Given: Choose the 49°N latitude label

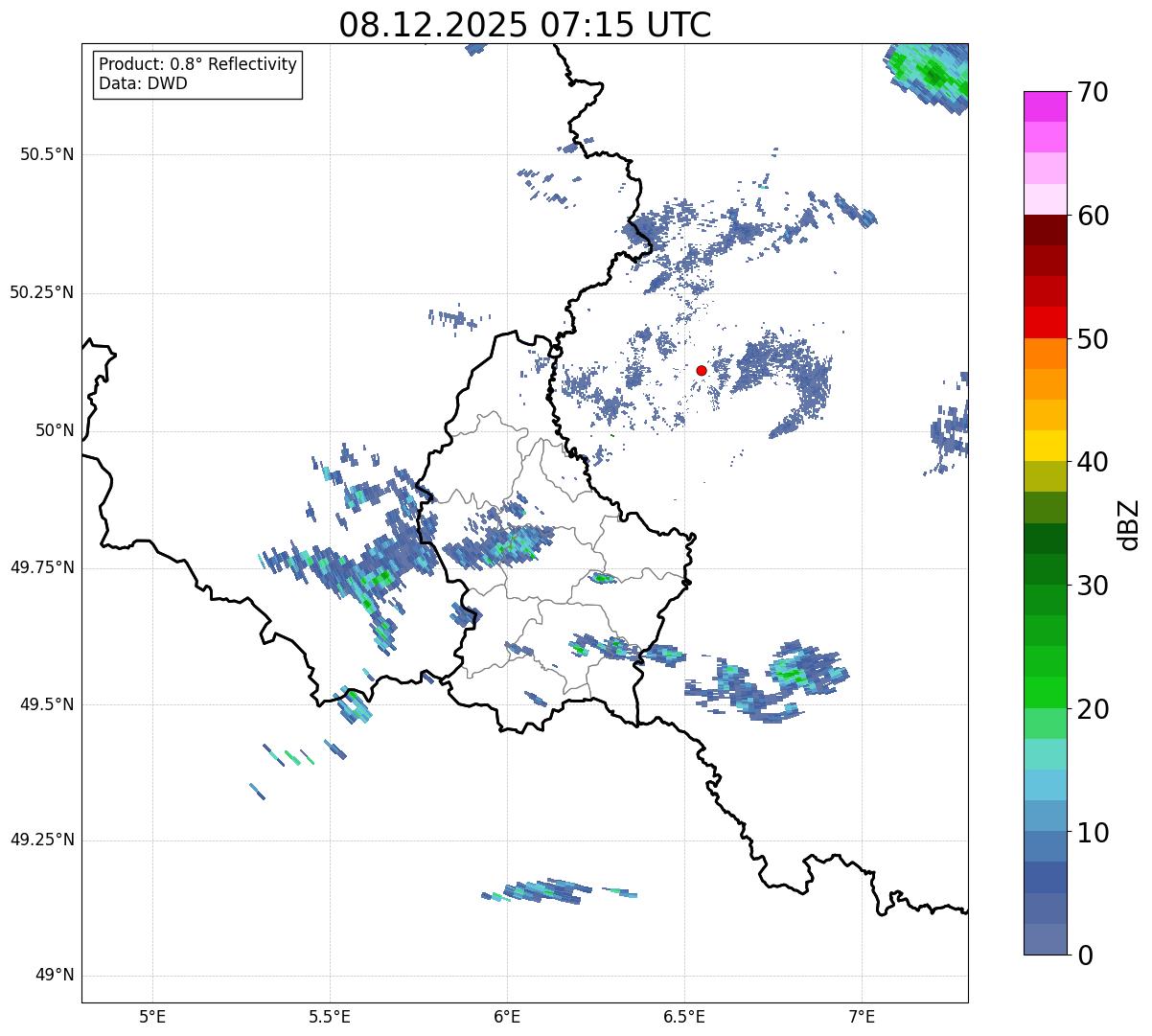Looking at the screenshot, I should (55, 976).
